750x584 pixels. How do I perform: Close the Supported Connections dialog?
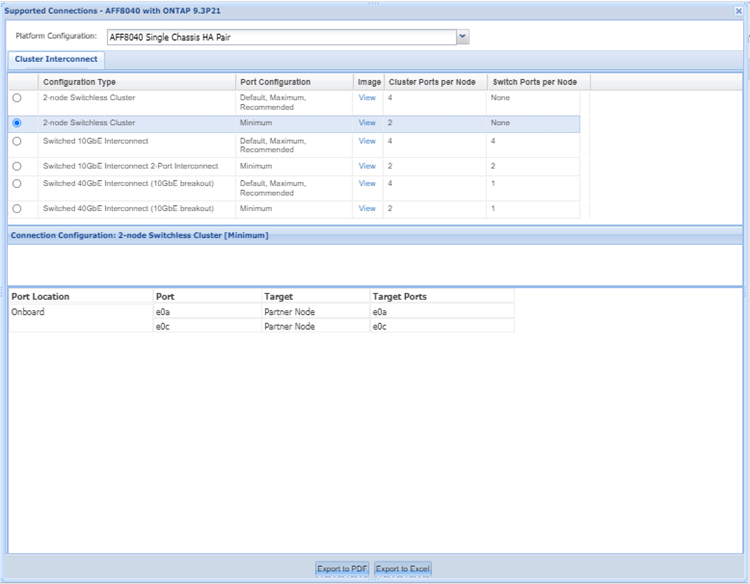[x=739, y=11]
